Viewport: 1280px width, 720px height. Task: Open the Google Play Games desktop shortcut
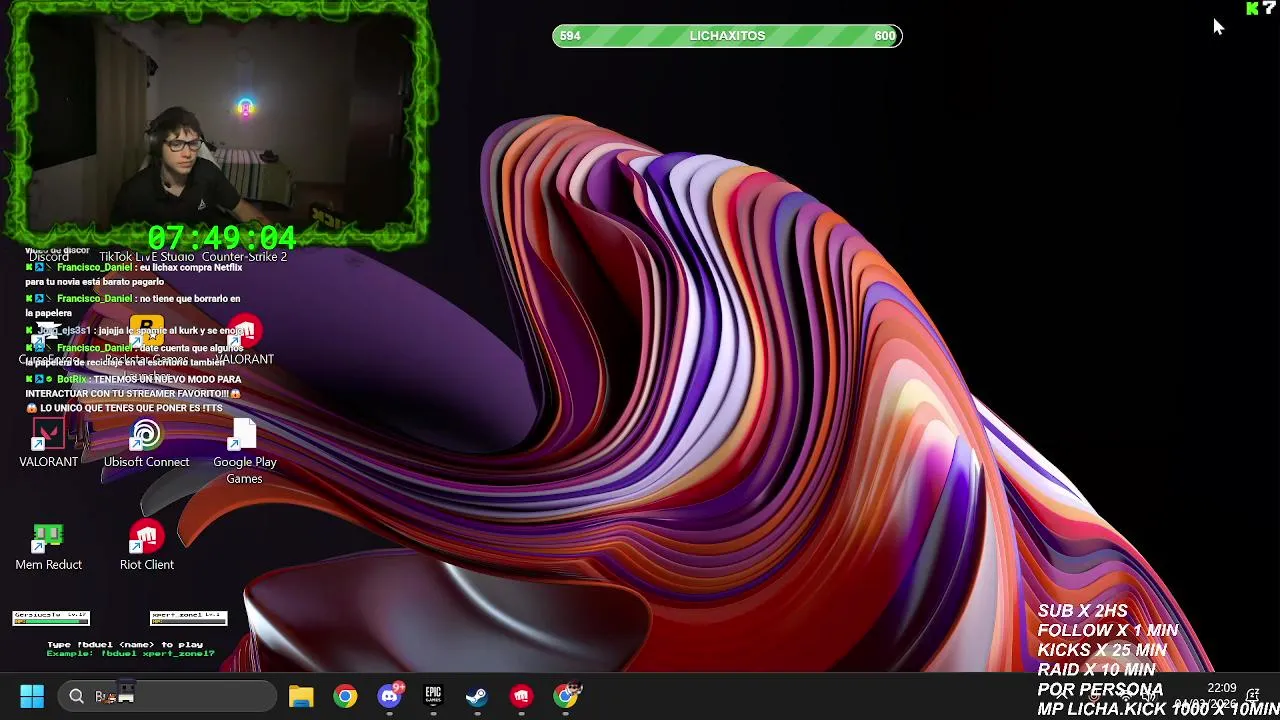click(x=244, y=452)
